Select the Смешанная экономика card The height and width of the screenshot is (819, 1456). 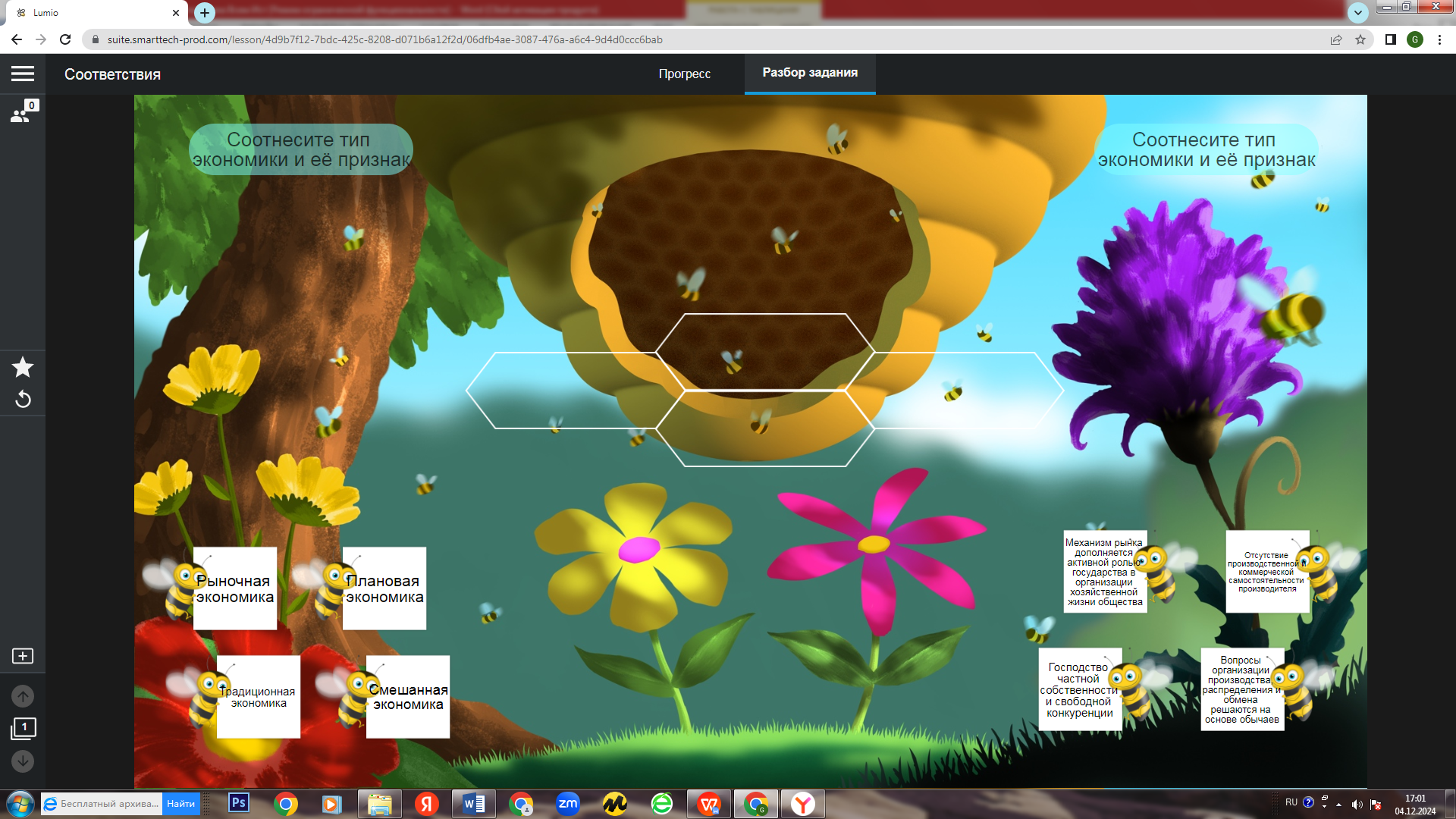click(408, 697)
